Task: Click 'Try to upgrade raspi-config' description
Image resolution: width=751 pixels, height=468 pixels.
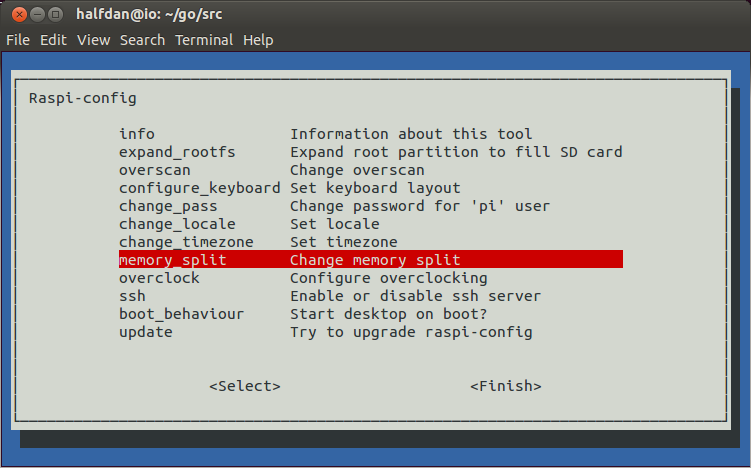Action: click(411, 332)
